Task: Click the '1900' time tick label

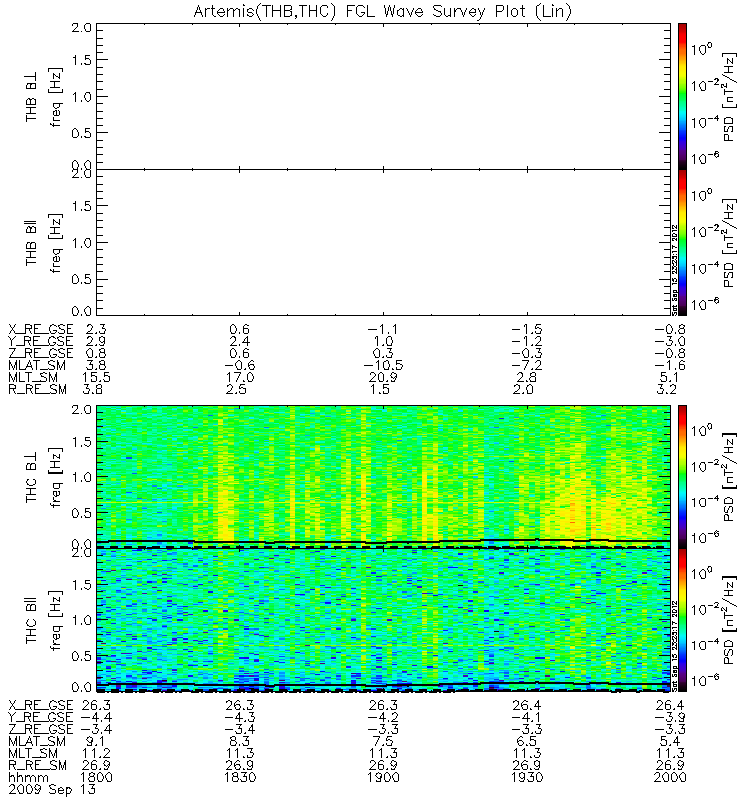Action: pyautogui.click(x=383, y=777)
